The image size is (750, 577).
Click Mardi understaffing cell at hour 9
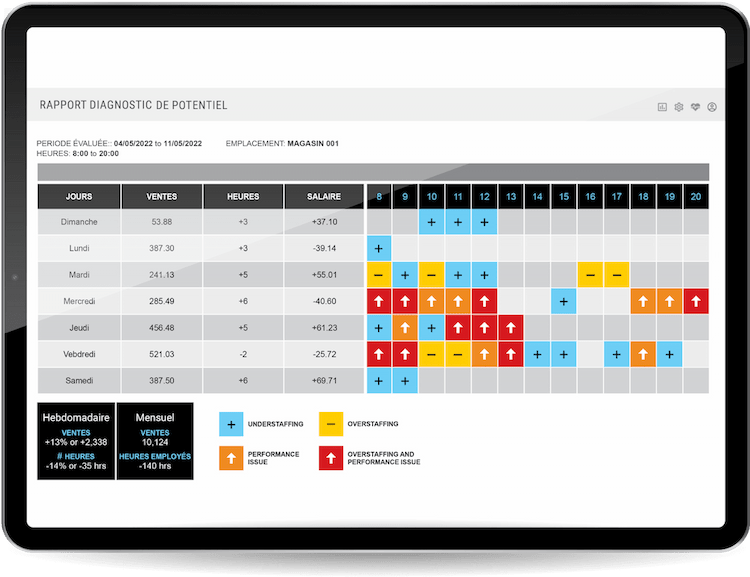(405, 275)
